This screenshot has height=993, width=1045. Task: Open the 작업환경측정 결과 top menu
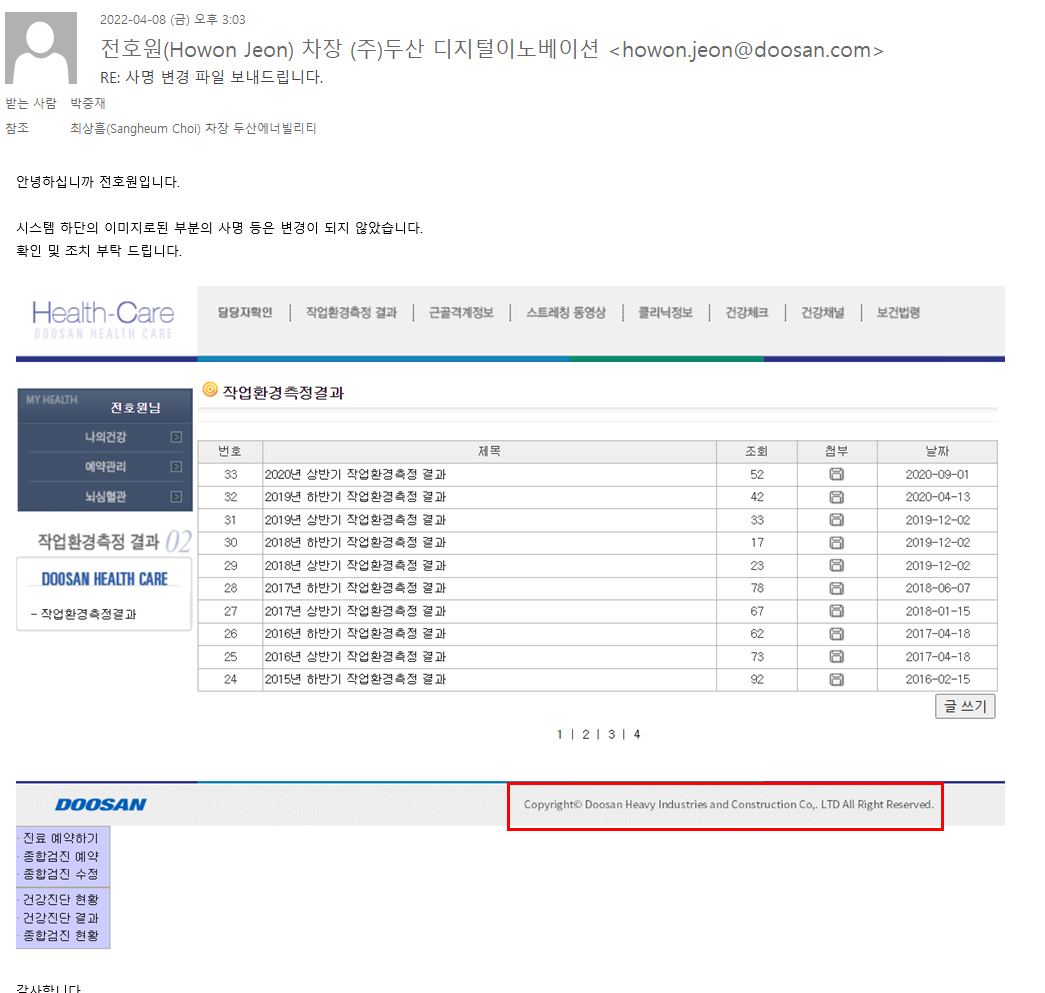(x=351, y=313)
